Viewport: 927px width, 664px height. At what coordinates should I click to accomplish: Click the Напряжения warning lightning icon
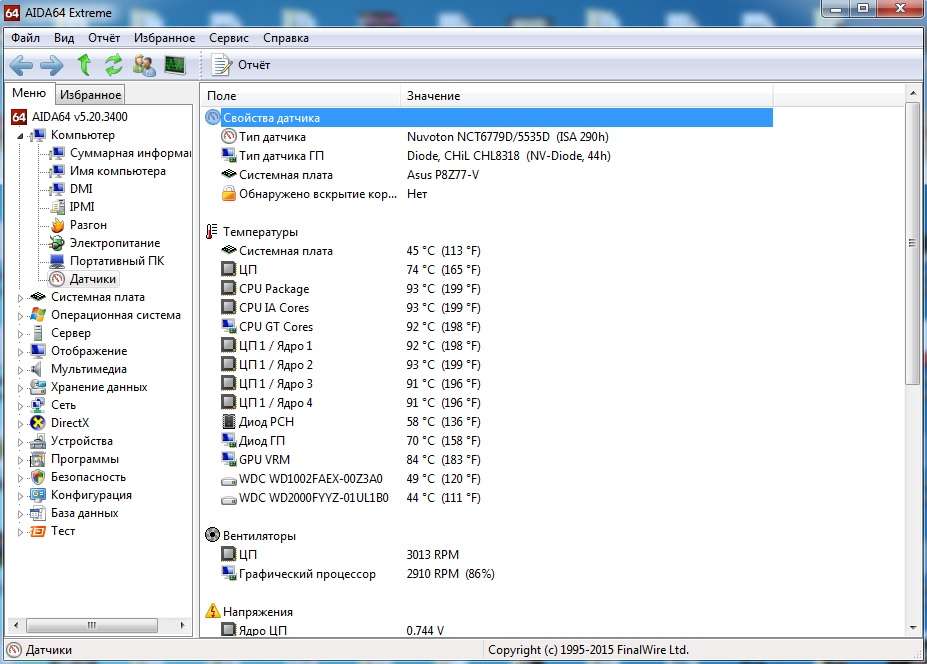pos(212,611)
